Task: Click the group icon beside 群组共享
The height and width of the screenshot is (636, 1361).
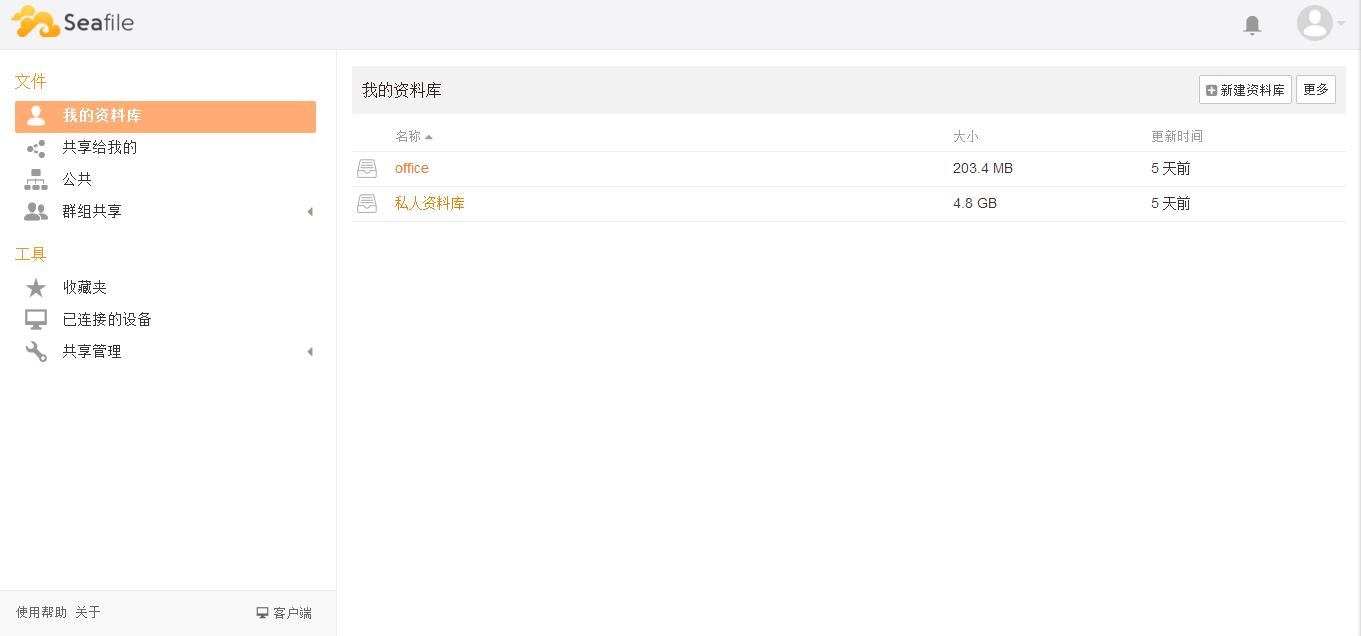Action: point(36,211)
